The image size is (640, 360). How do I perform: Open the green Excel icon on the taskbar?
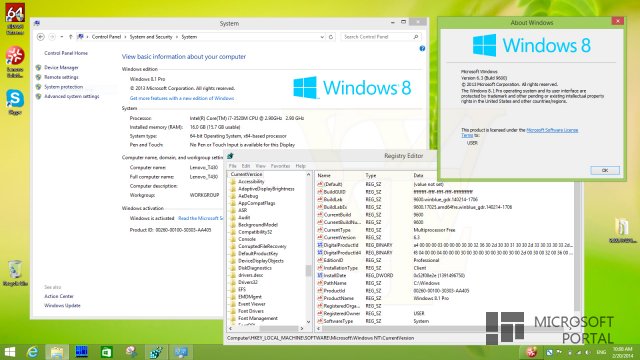click(x=107, y=352)
